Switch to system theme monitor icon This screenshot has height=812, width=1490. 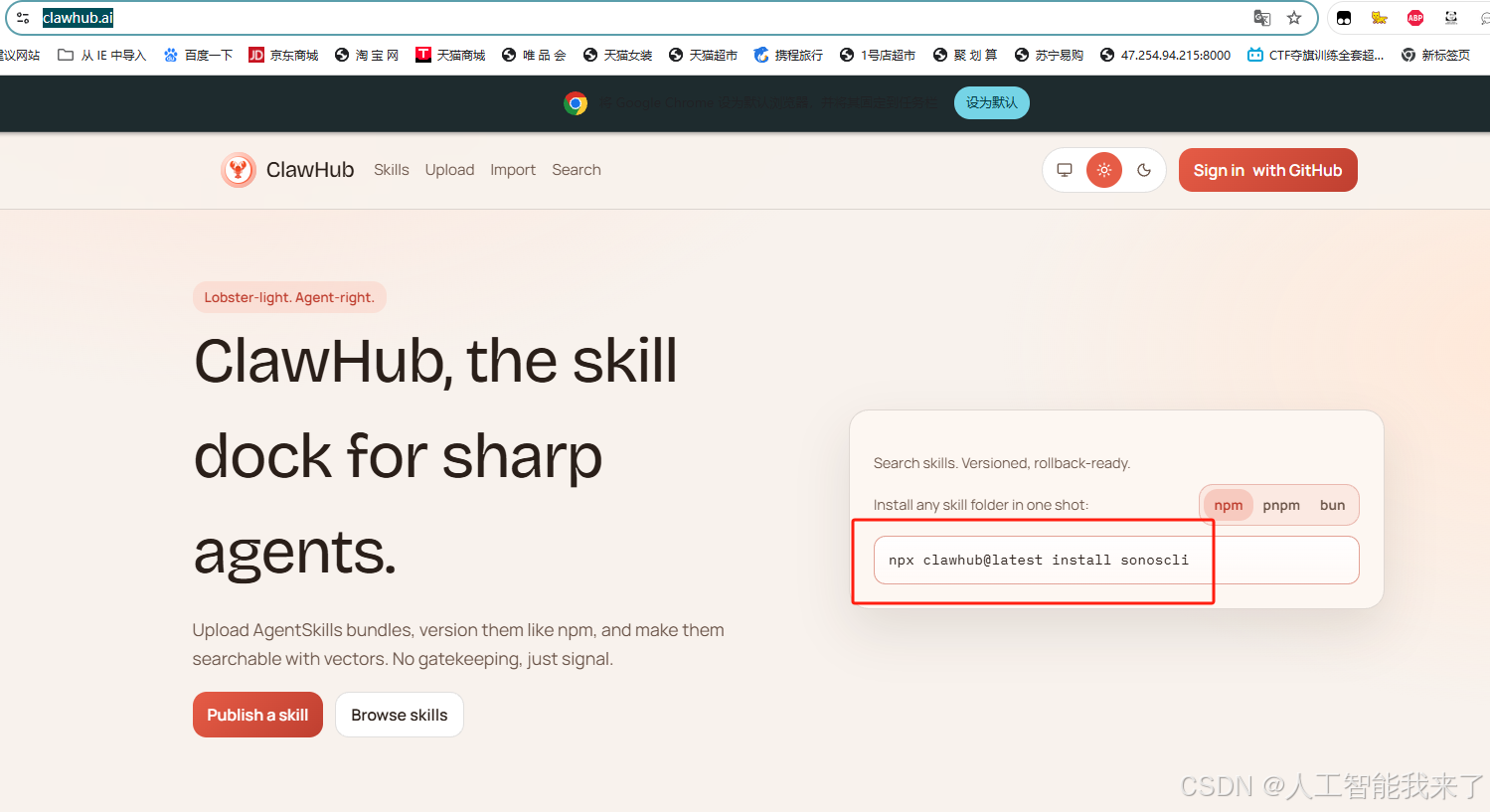tap(1065, 170)
